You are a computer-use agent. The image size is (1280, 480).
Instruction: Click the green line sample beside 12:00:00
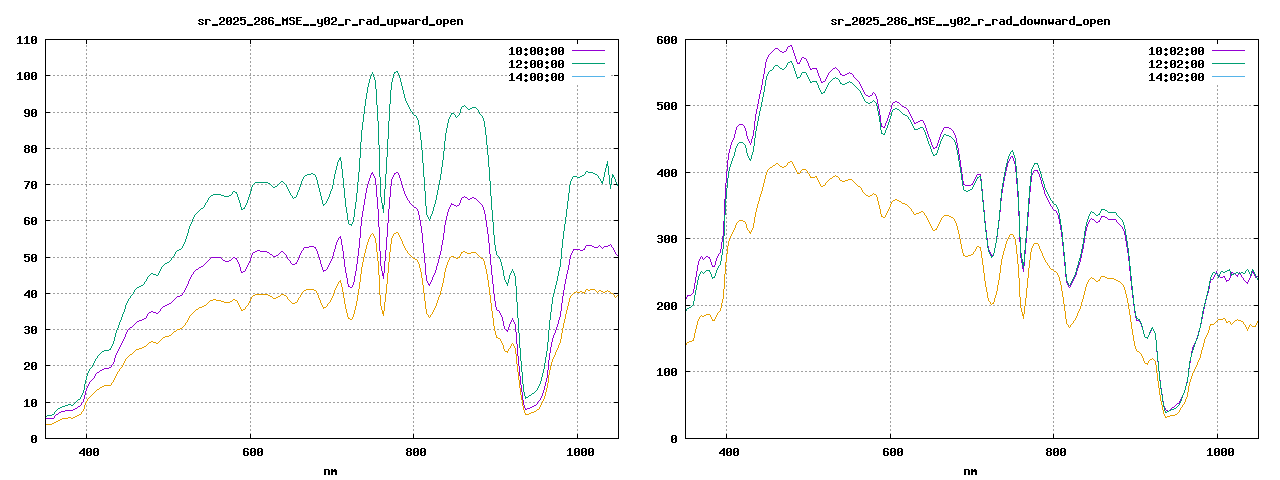[588, 64]
